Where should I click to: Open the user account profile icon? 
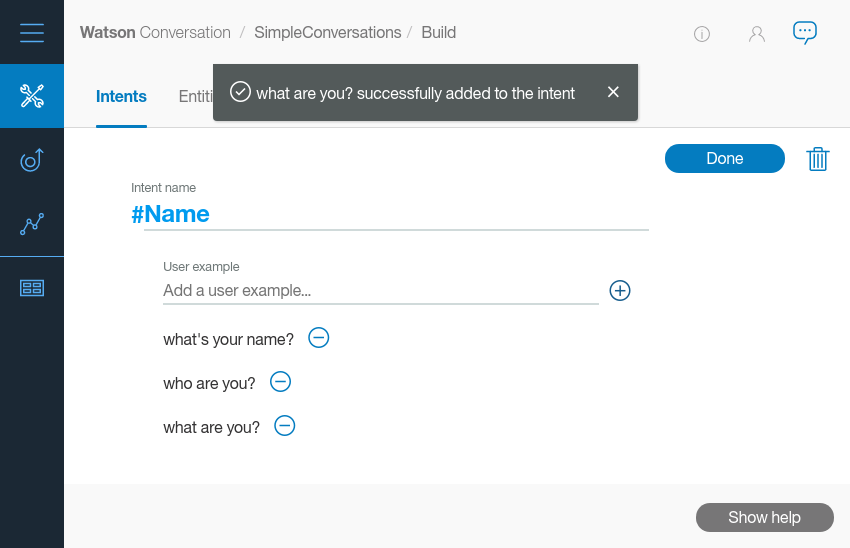757,34
